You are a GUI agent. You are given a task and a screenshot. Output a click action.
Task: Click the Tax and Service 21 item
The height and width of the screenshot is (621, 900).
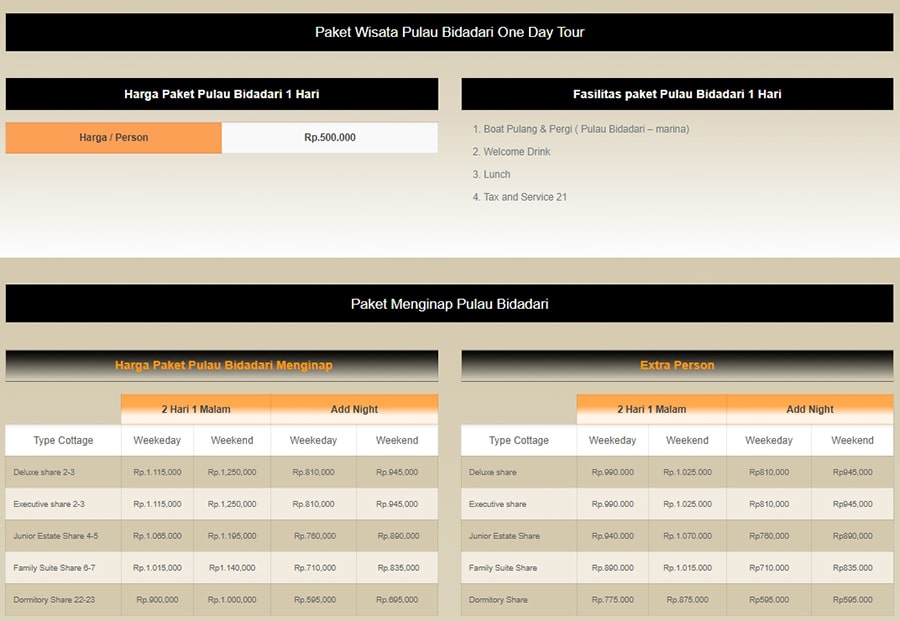[x=525, y=197]
